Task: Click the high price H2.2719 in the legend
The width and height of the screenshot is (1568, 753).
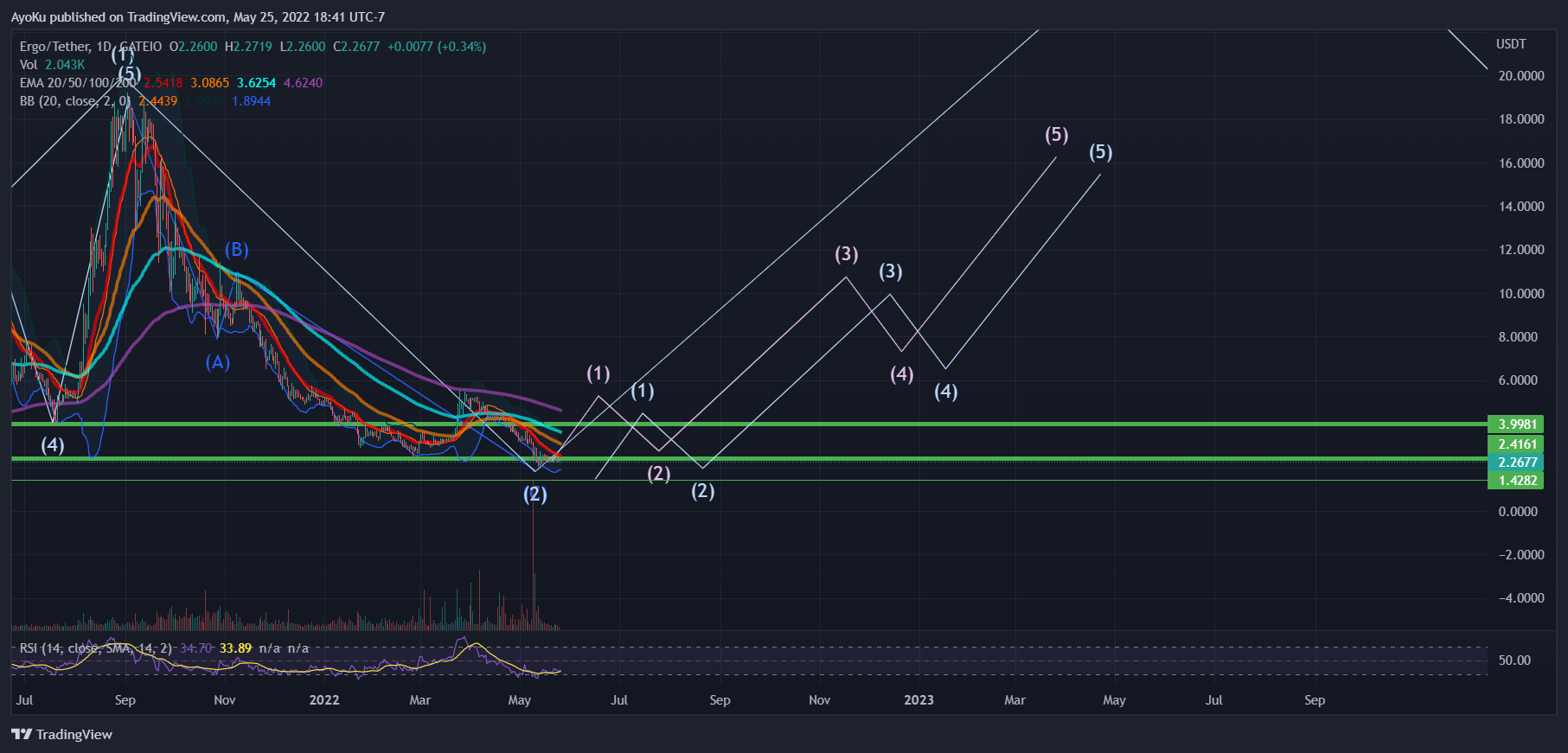Action: (248, 47)
